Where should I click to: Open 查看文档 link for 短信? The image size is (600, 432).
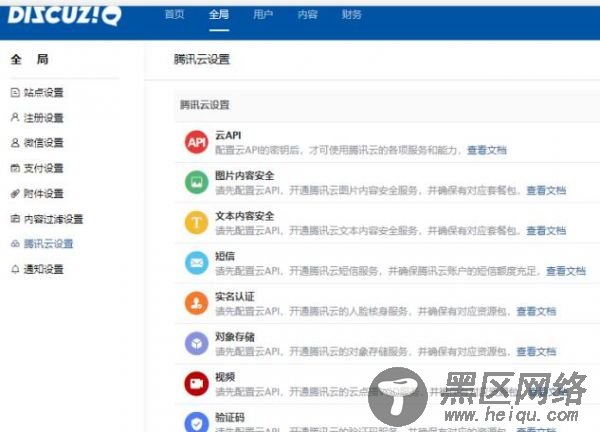pyautogui.click(x=566, y=271)
